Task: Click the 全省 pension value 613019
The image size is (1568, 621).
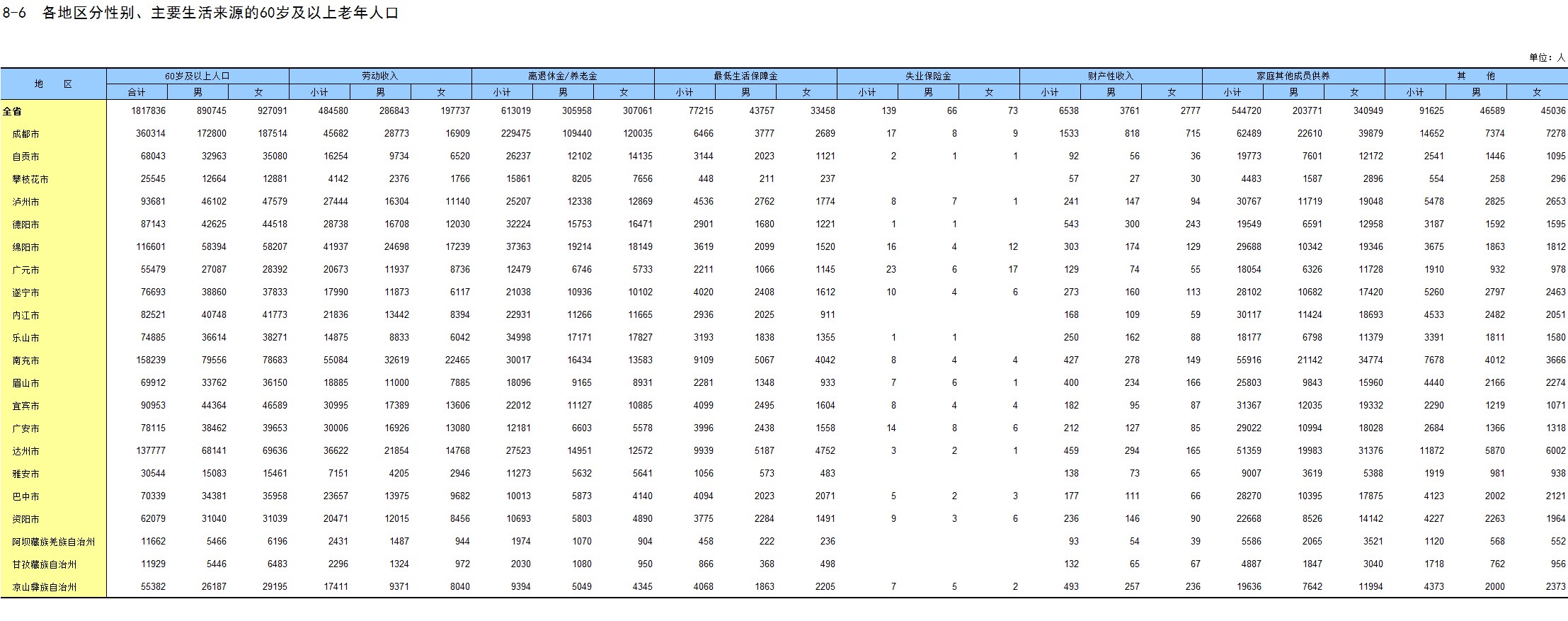Action: [x=516, y=111]
